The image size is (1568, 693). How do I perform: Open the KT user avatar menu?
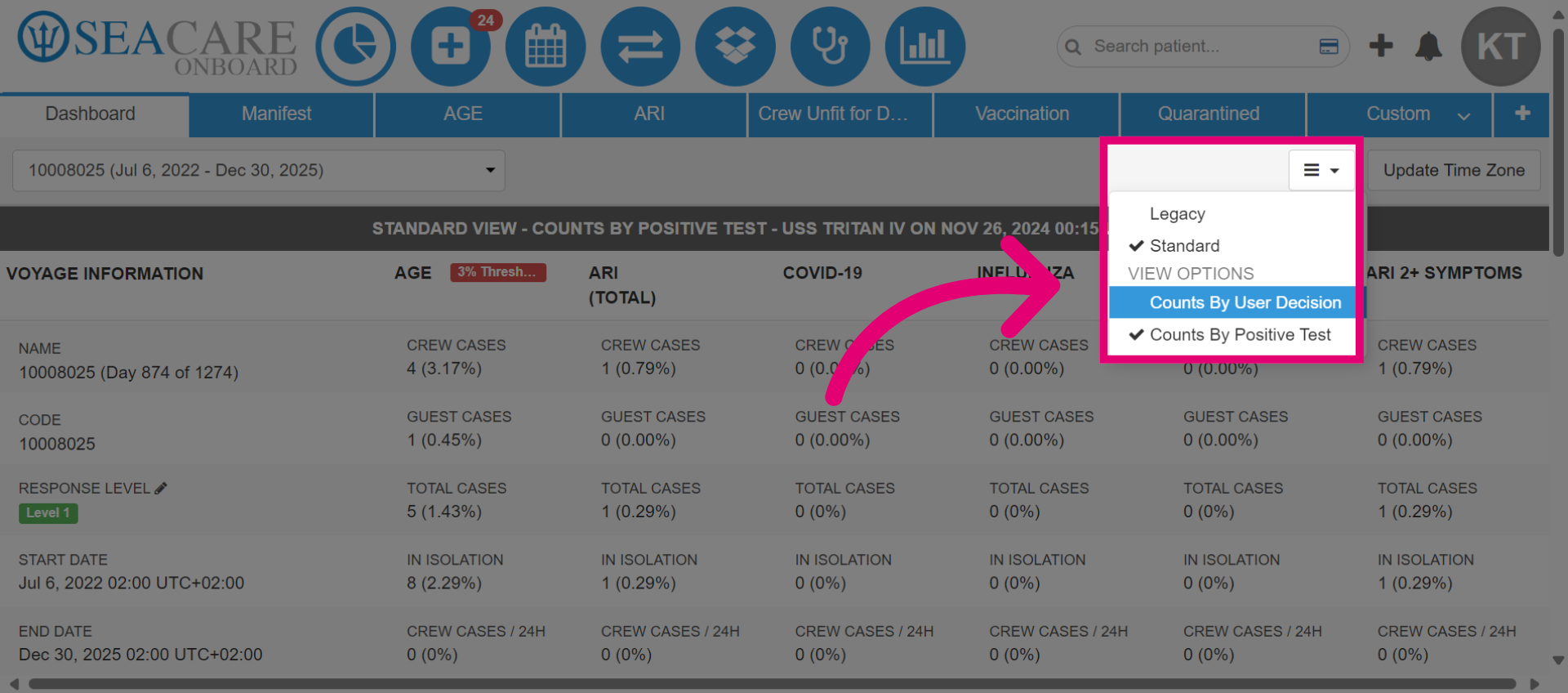pos(1501,47)
